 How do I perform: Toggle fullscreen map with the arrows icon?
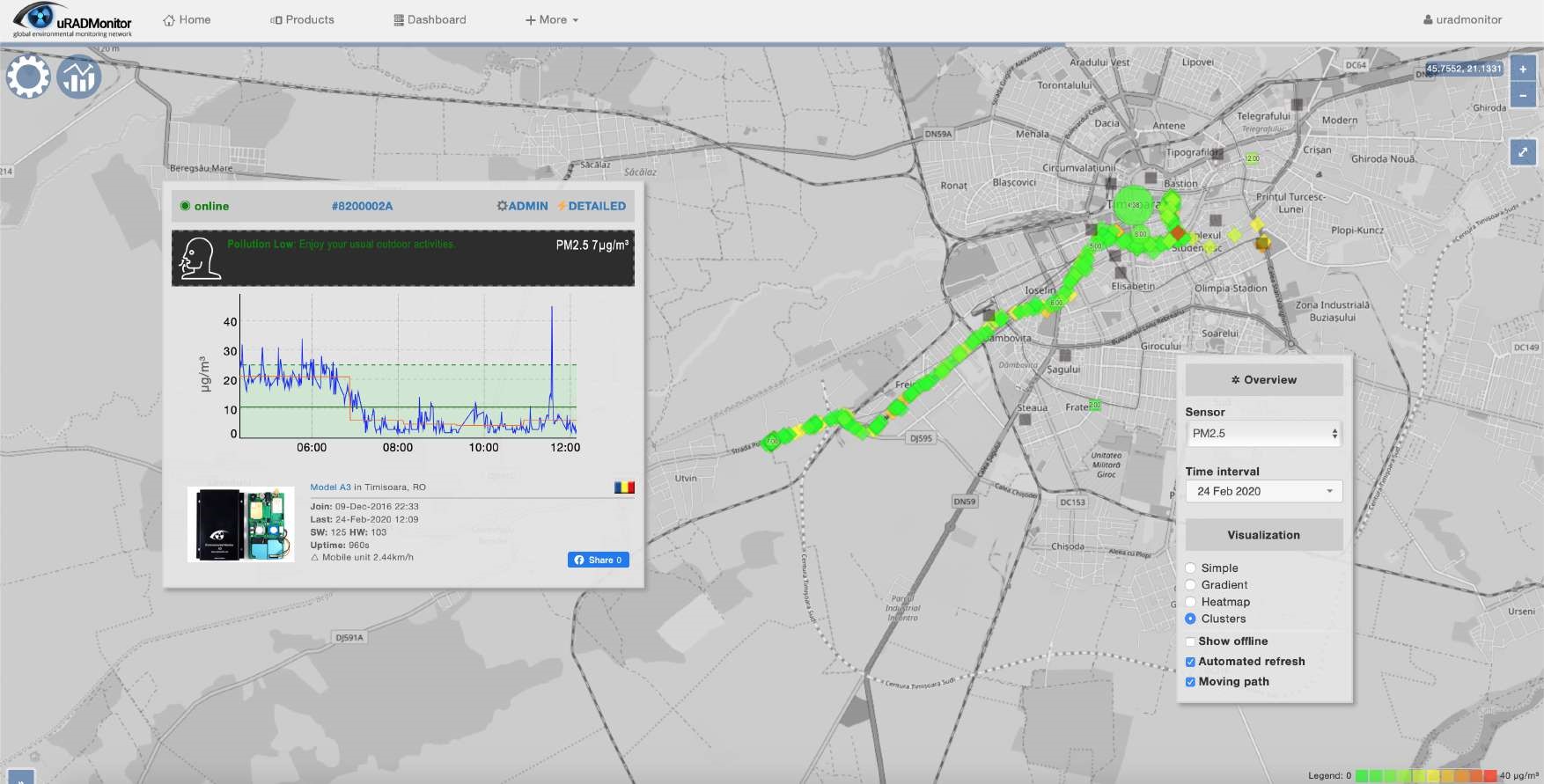(x=1523, y=152)
